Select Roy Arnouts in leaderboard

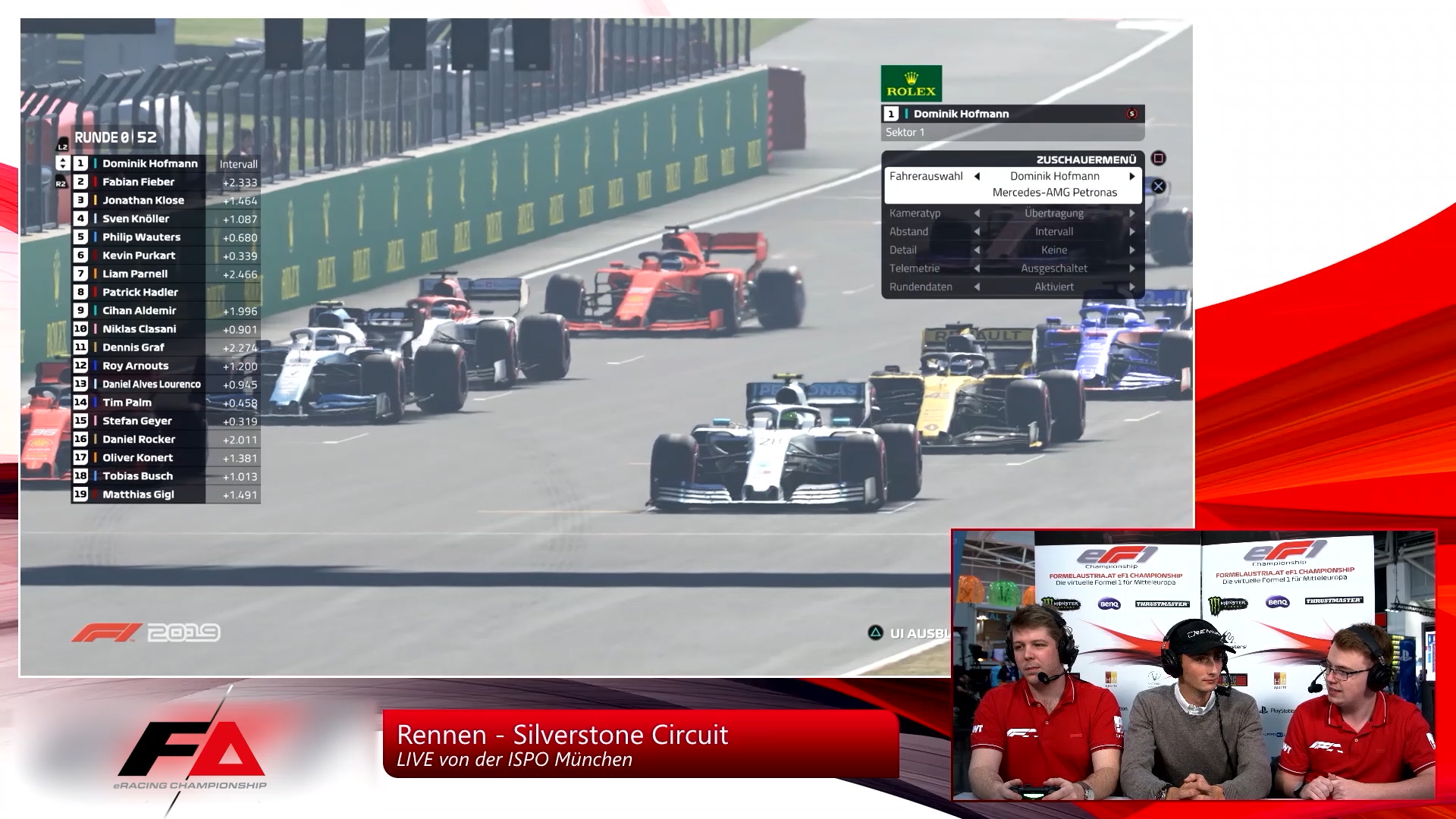166,366
